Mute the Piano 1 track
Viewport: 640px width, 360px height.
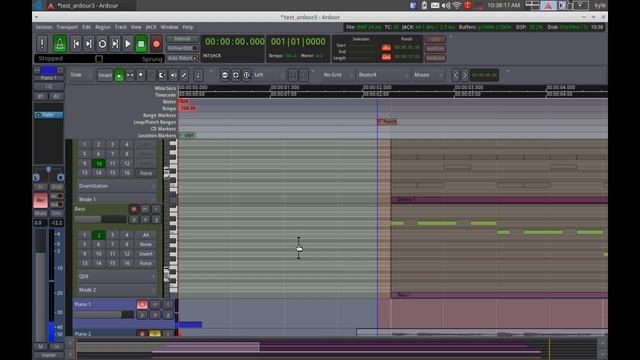(x=155, y=304)
